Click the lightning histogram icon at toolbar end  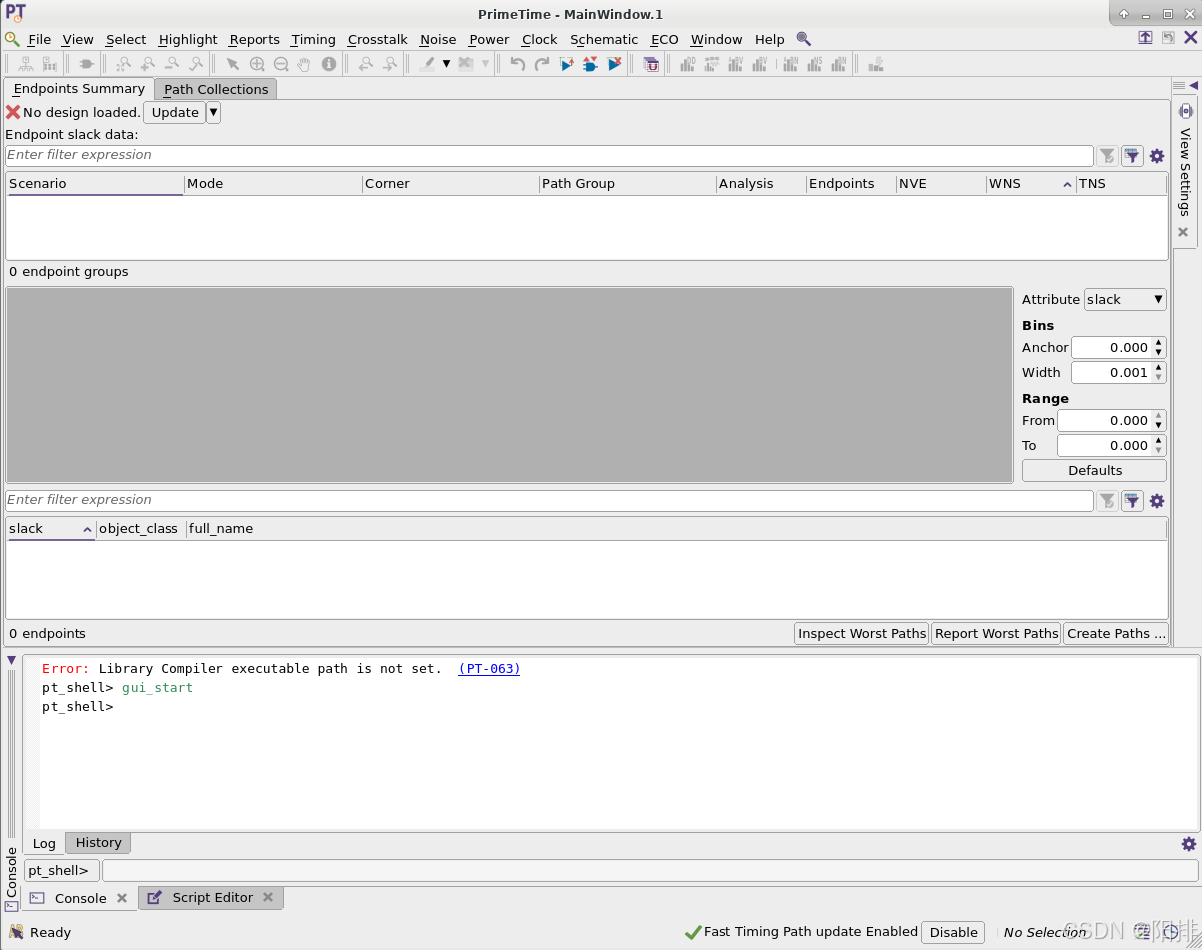point(876,64)
